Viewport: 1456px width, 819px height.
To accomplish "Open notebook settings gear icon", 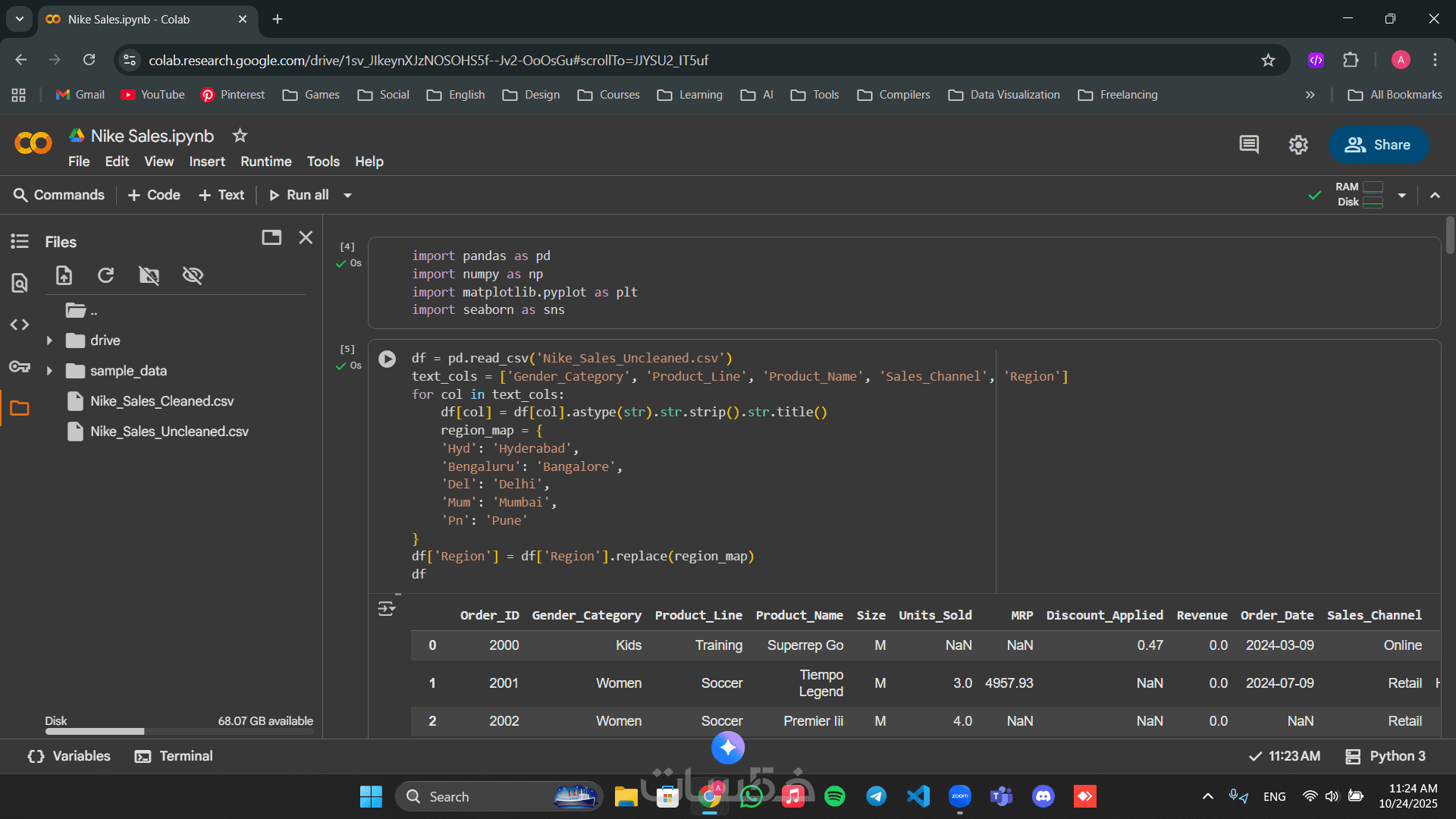I will (x=1298, y=145).
